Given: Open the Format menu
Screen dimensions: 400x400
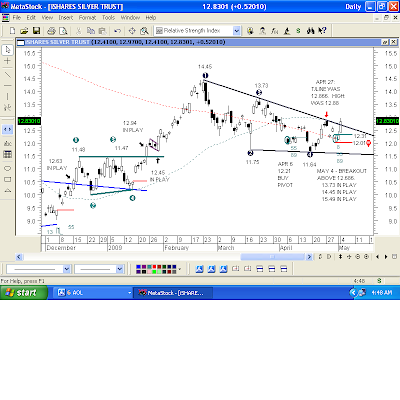Looking at the screenshot, I should click(x=87, y=18).
